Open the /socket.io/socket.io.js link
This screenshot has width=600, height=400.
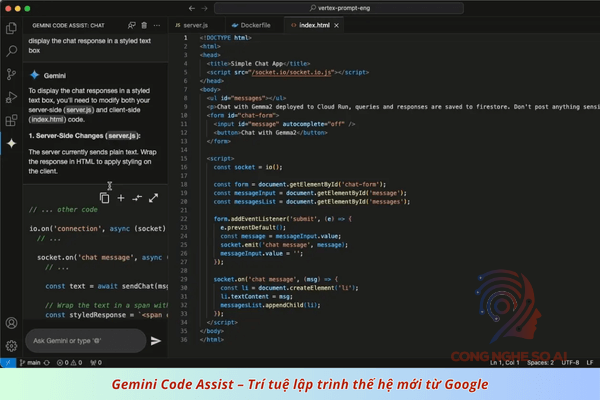pos(291,72)
